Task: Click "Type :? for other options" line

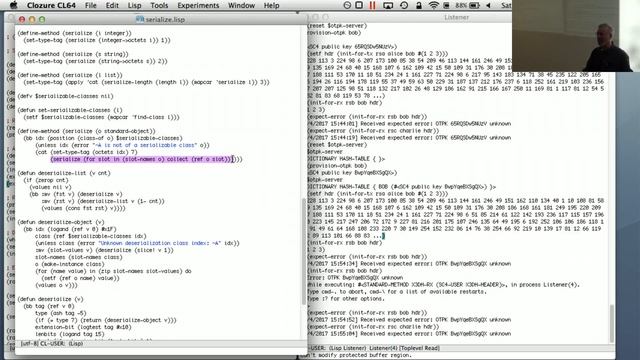Action: (346, 299)
